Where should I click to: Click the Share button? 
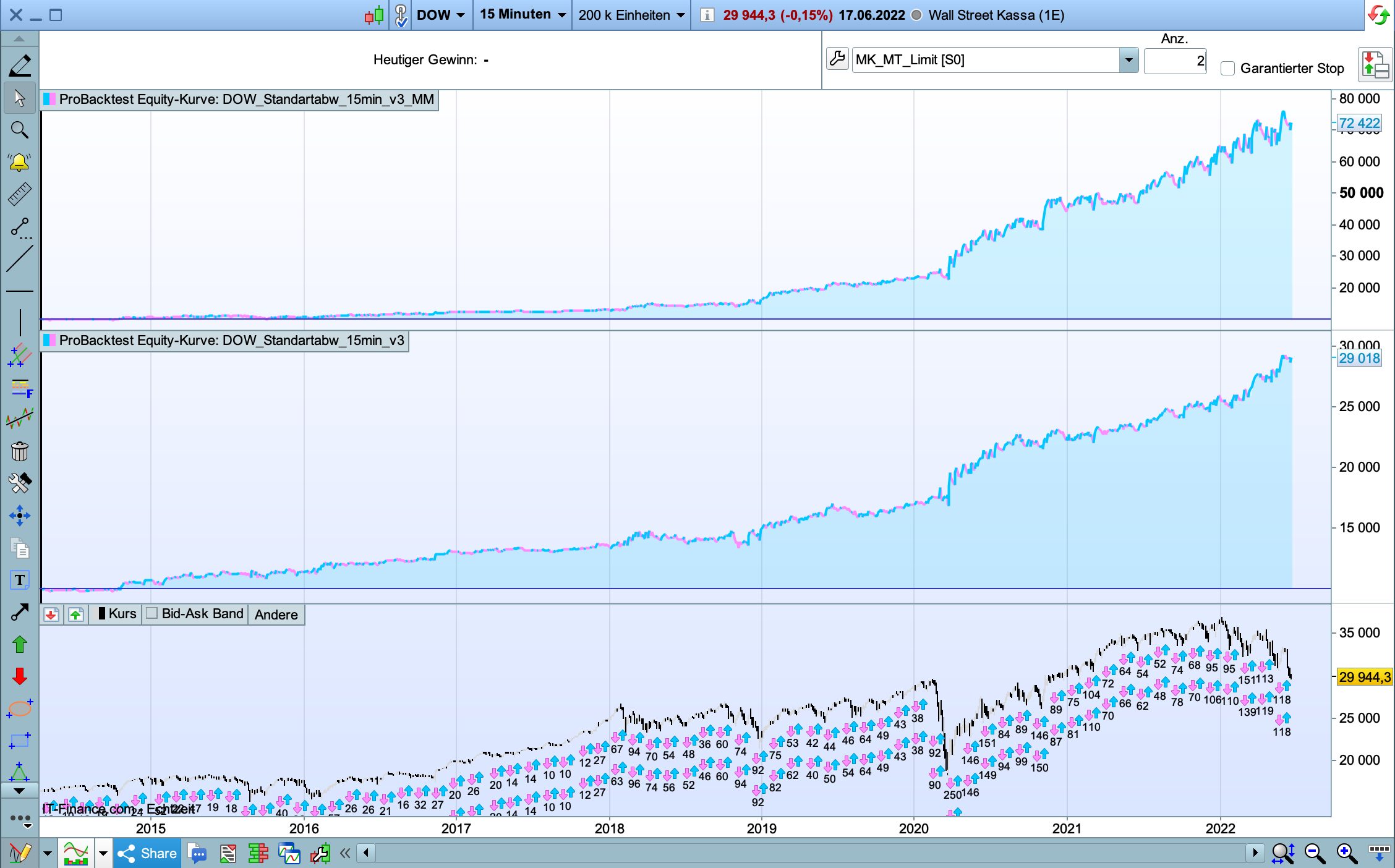pyautogui.click(x=148, y=854)
